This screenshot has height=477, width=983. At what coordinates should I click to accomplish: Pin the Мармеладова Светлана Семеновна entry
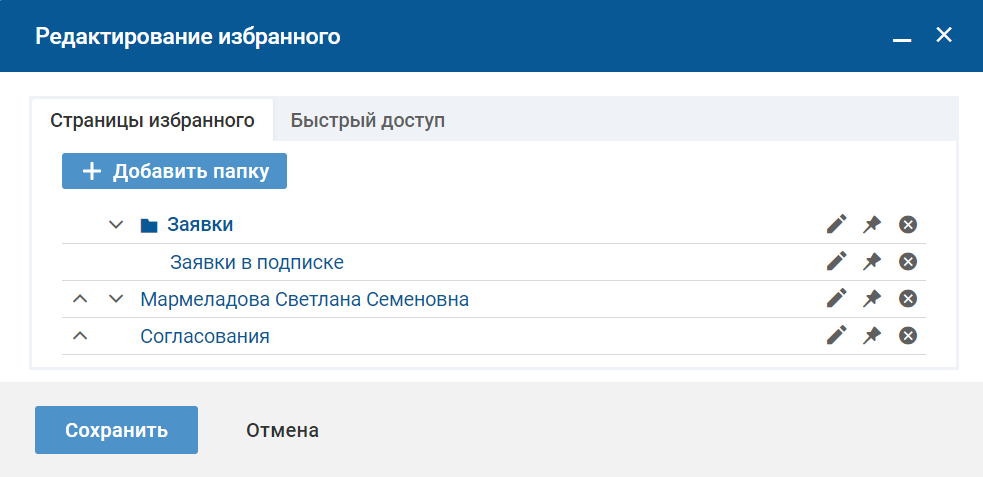pyautogui.click(x=872, y=299)
